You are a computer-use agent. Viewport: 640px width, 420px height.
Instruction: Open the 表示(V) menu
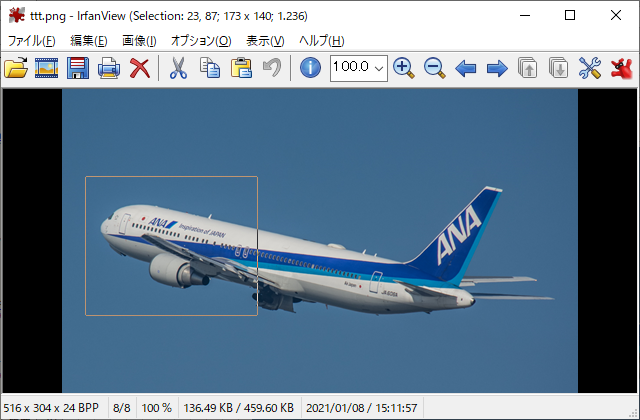pyautogui.click(x=265, y=41)
